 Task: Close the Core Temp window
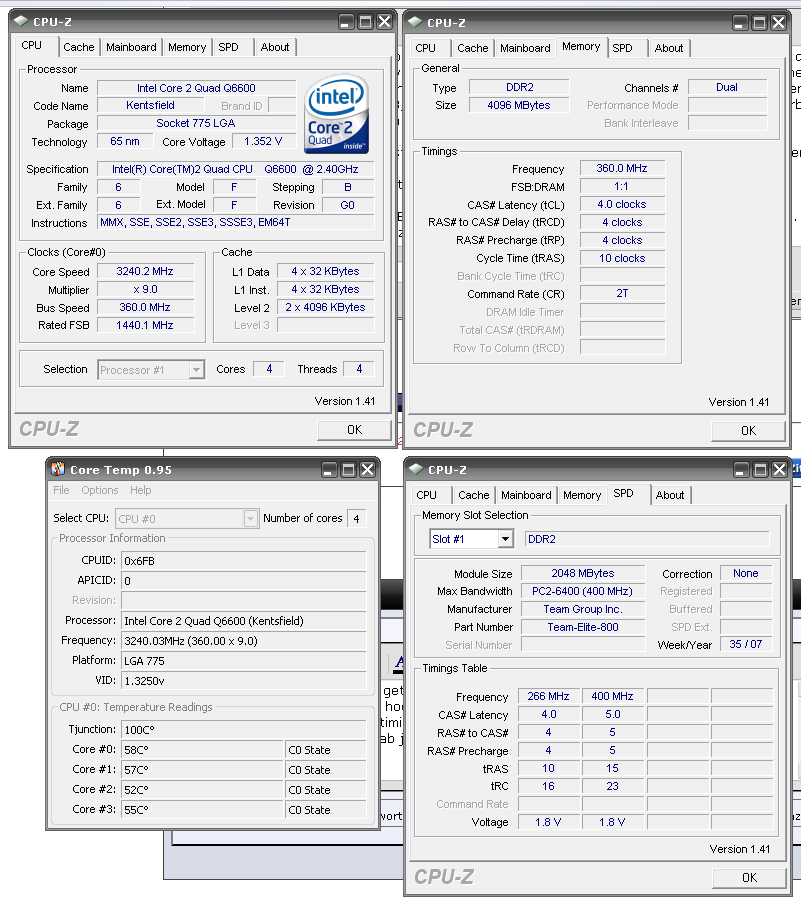[368, 470]
